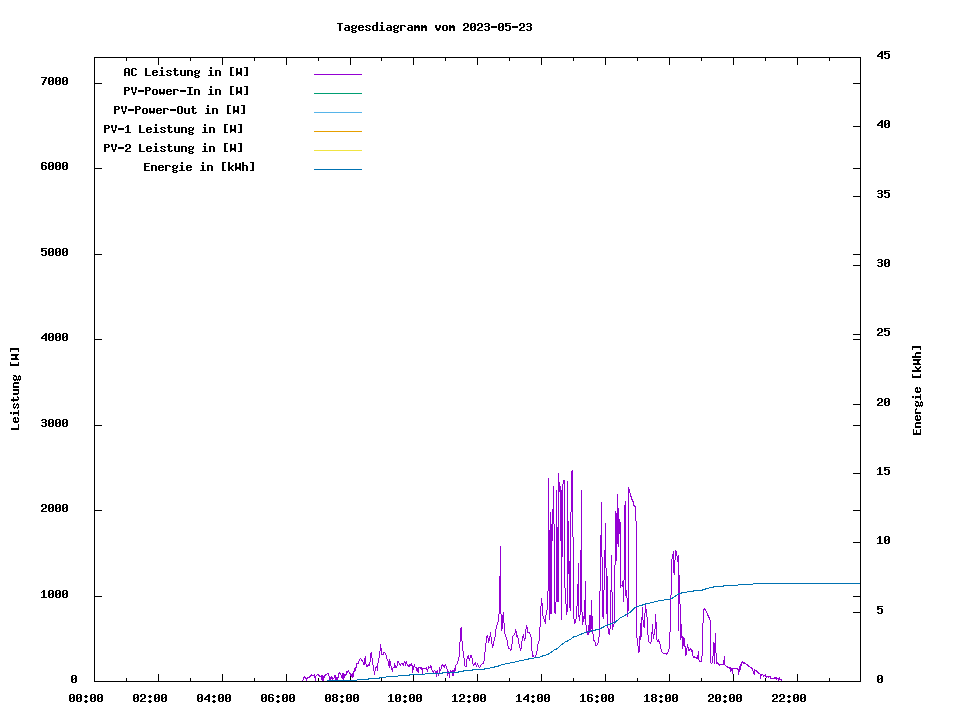Select the 'AC Leistung in [W]' legend label
Image resolution: width=960 pixels, height=720 pixels.
pos(186,72)
